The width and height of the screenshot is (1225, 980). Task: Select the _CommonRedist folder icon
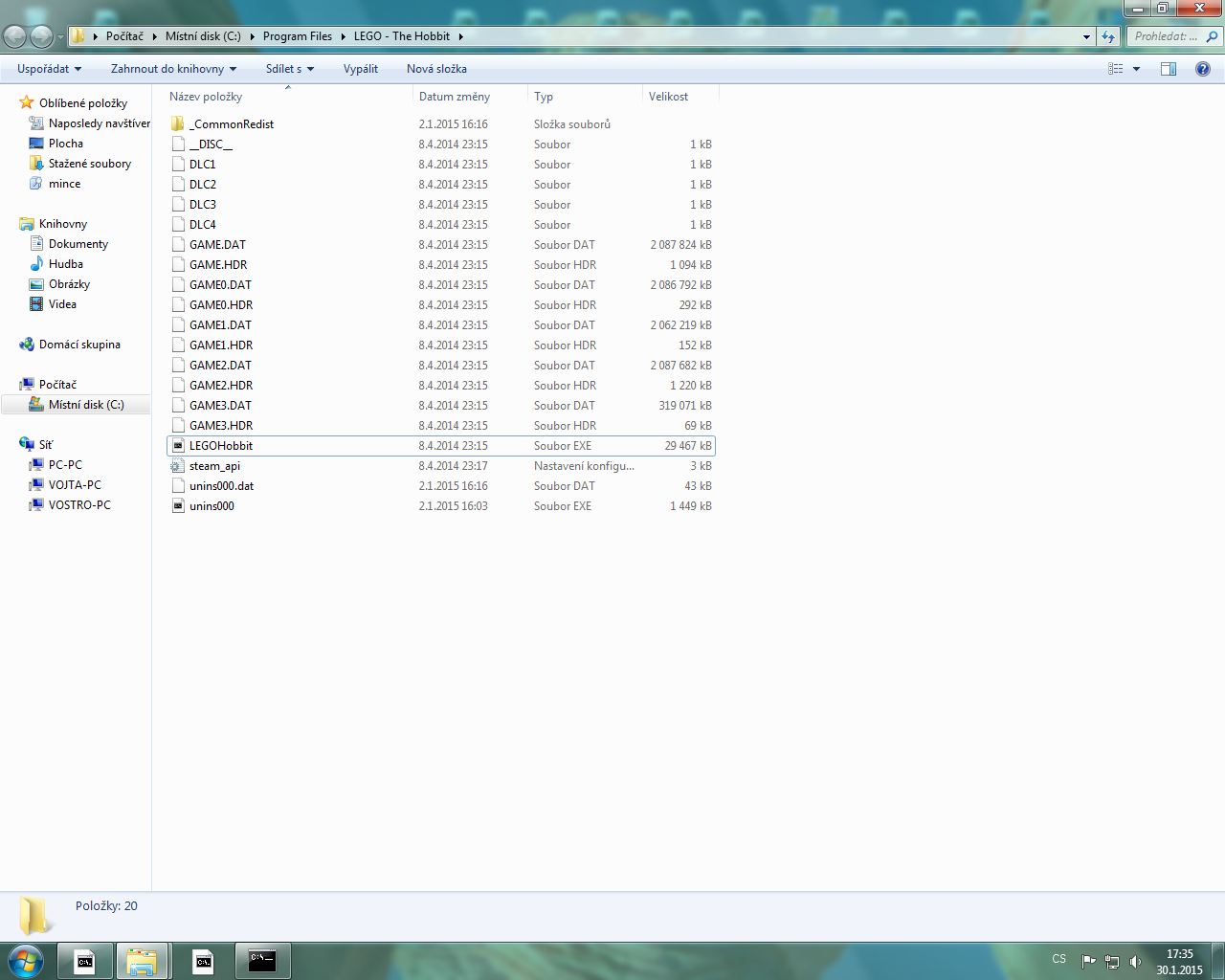[178, 124]
